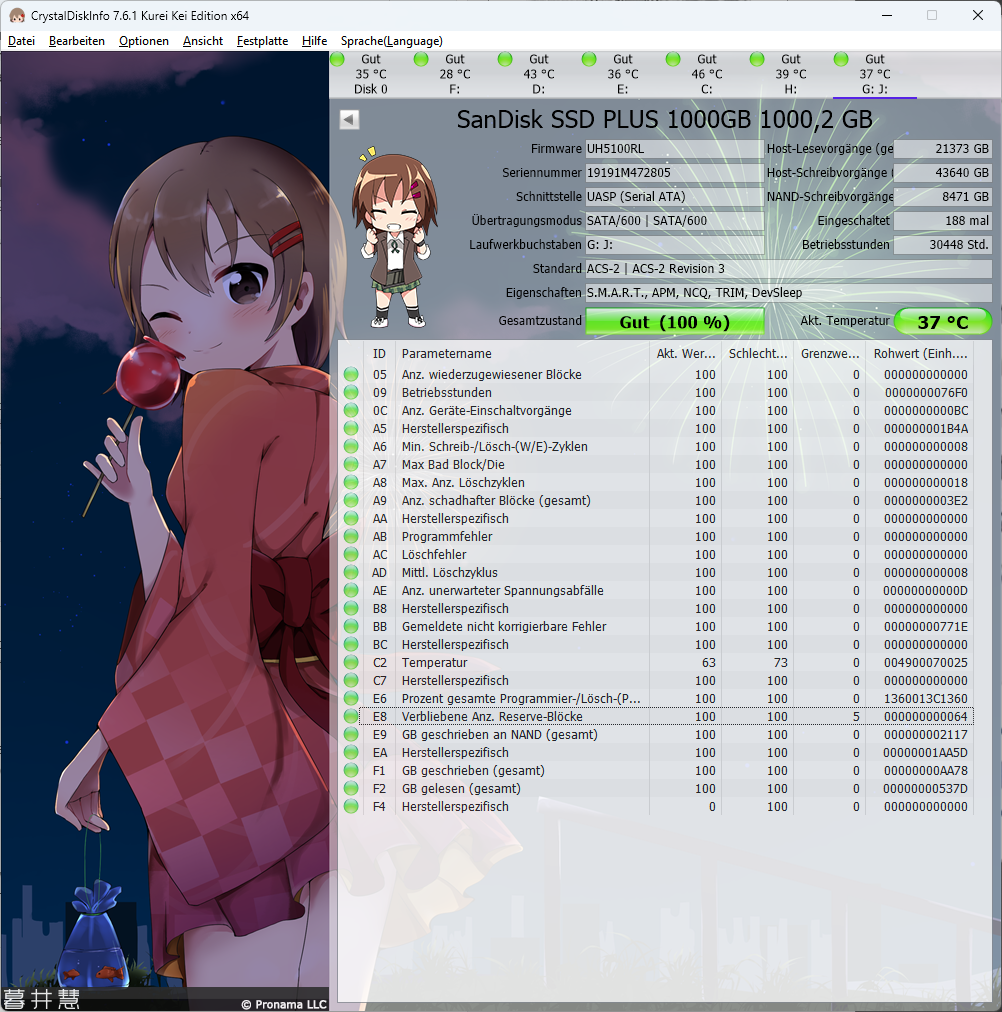Click green status circle above drive C:
The width and height of the screenshot is (1002, 1012).
pos(673,59)
